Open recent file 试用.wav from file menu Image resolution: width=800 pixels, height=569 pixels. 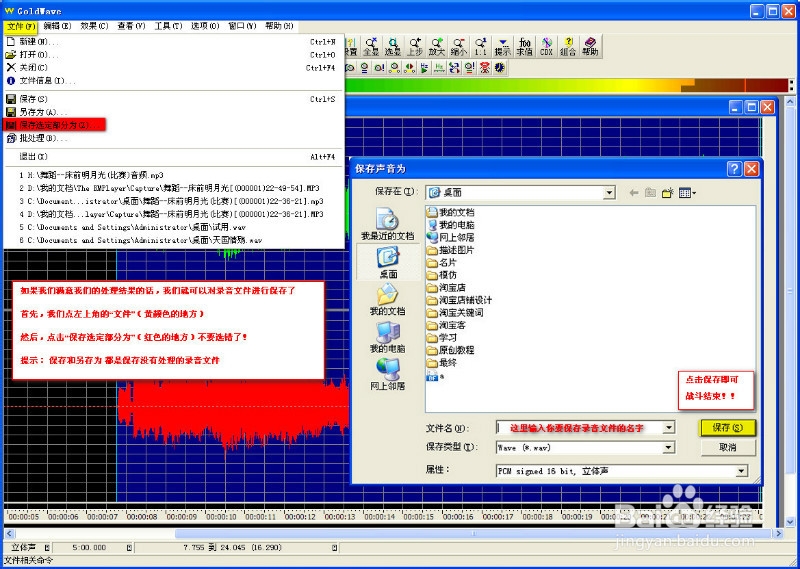click(x=173, y=227)
